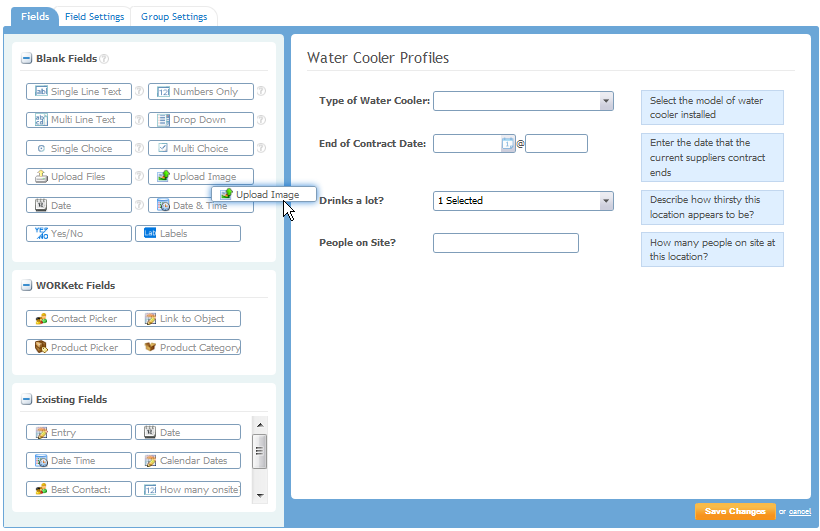Add a Multi Choice field
This screenshot has height=531, width=820.
(201, 148)
